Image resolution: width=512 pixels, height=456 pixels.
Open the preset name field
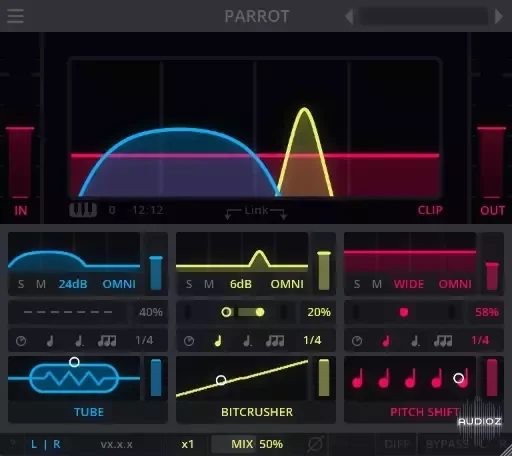tap(424, 16)
